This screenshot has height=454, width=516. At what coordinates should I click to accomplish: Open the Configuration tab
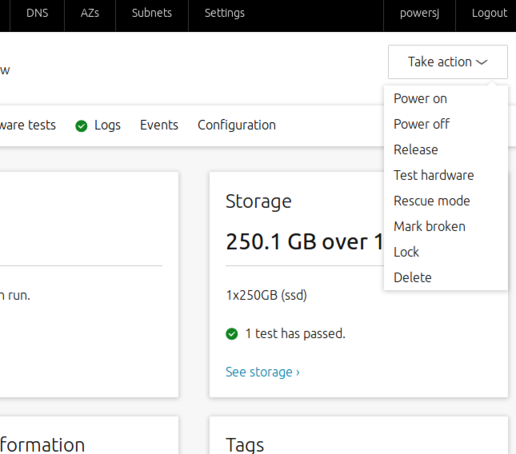237,125
